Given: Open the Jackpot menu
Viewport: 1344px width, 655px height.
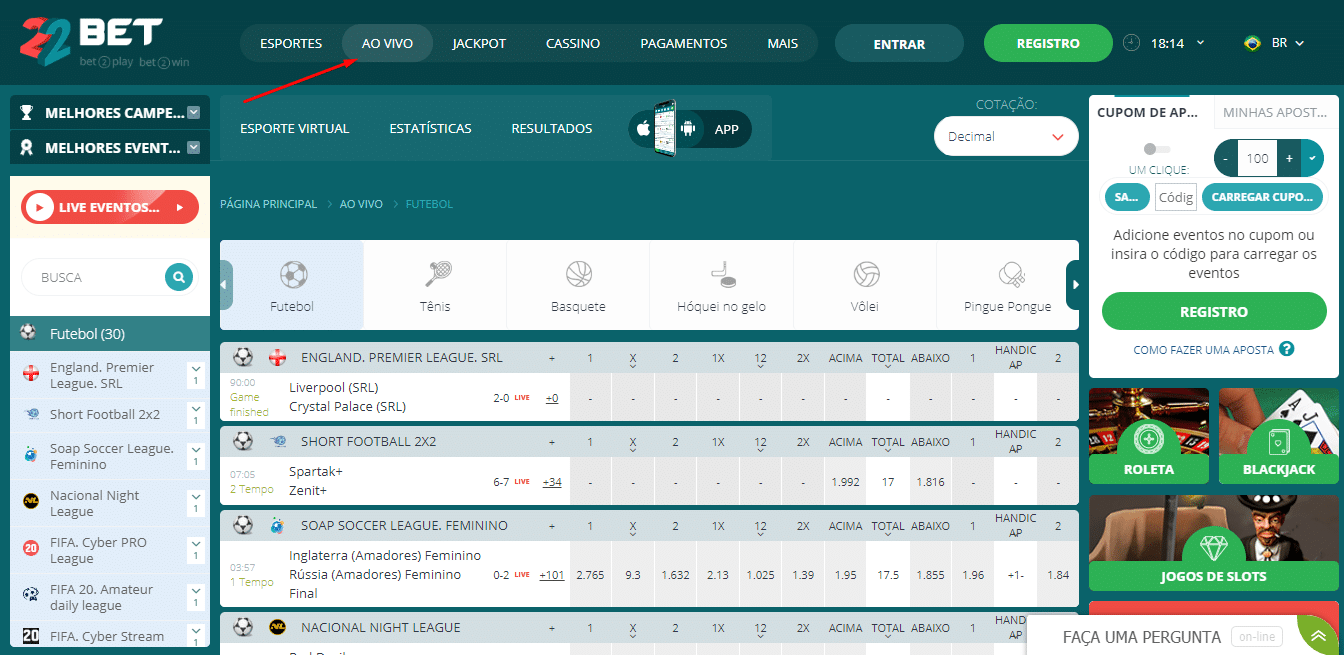Looking at the screenshot, I should 479,44.
